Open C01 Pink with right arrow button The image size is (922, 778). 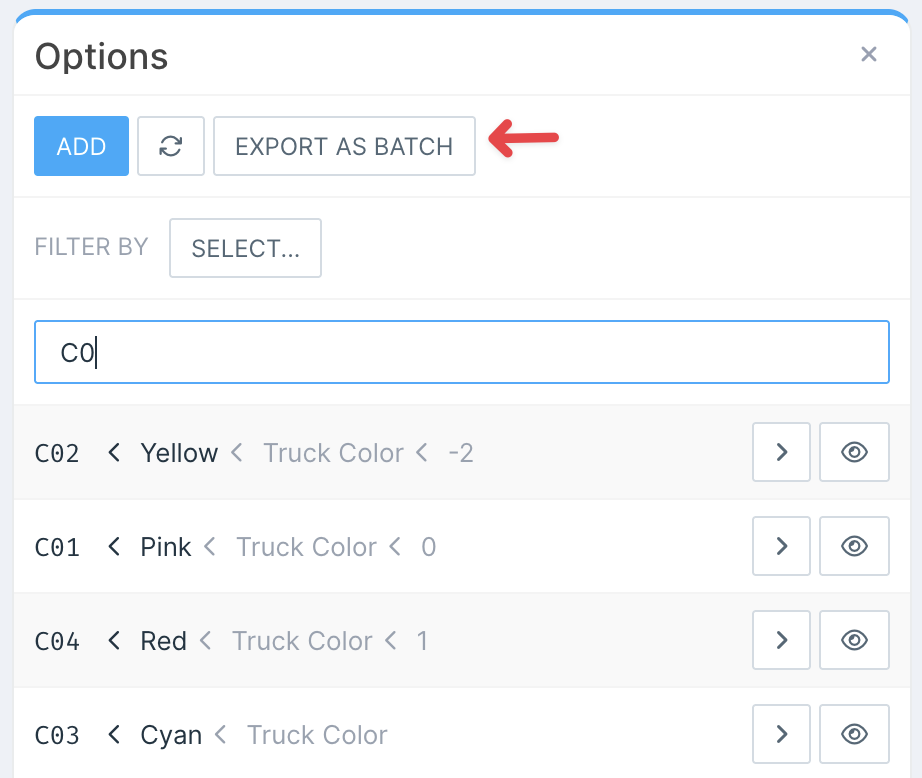pos(781,547)
